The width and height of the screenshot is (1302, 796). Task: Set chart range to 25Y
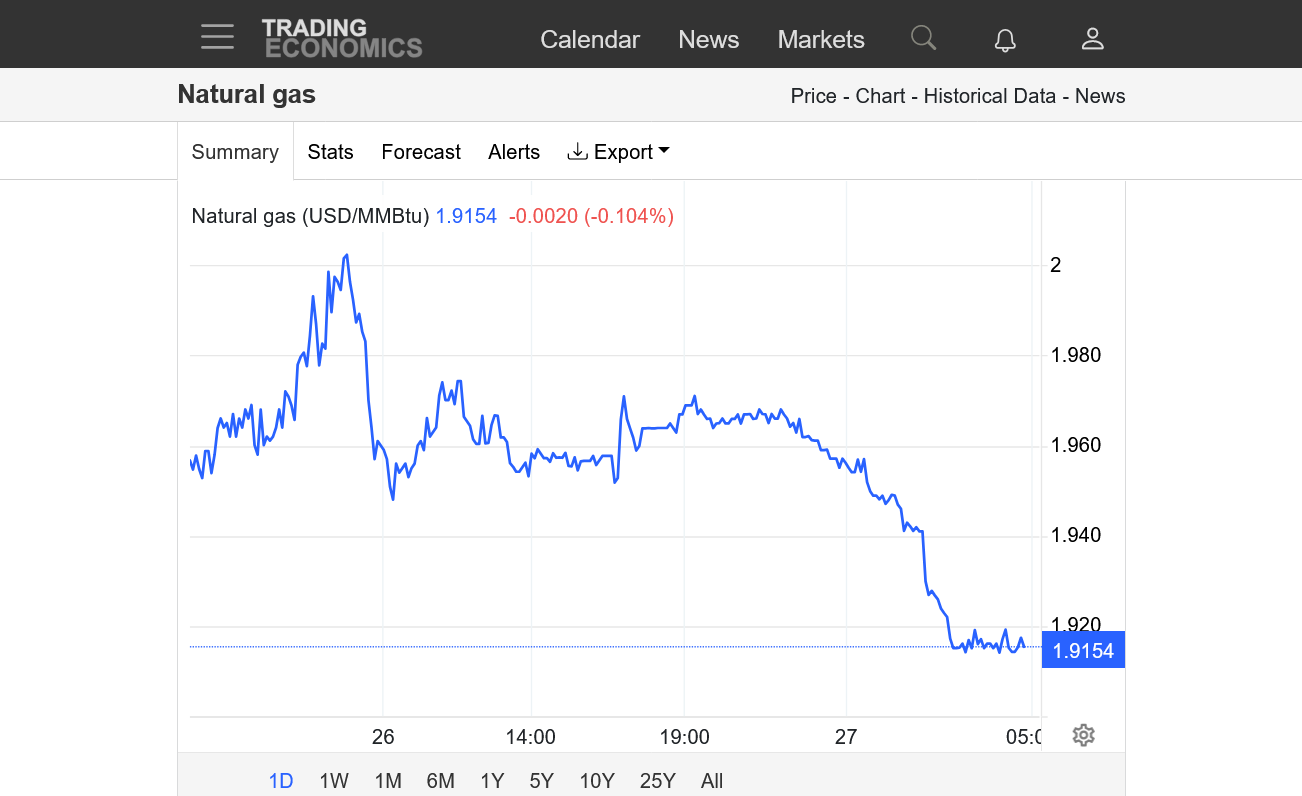point(657,781)
